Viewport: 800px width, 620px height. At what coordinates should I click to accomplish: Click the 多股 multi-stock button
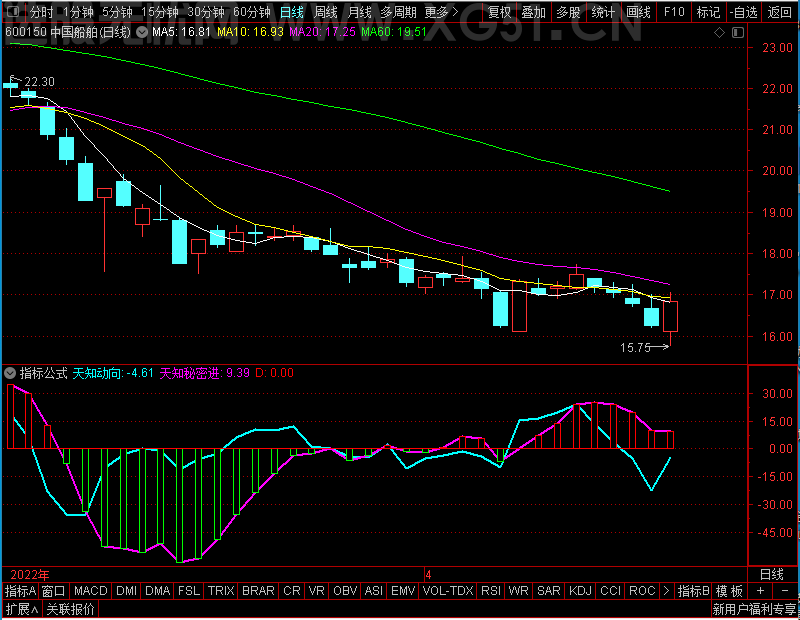(568, 12)
